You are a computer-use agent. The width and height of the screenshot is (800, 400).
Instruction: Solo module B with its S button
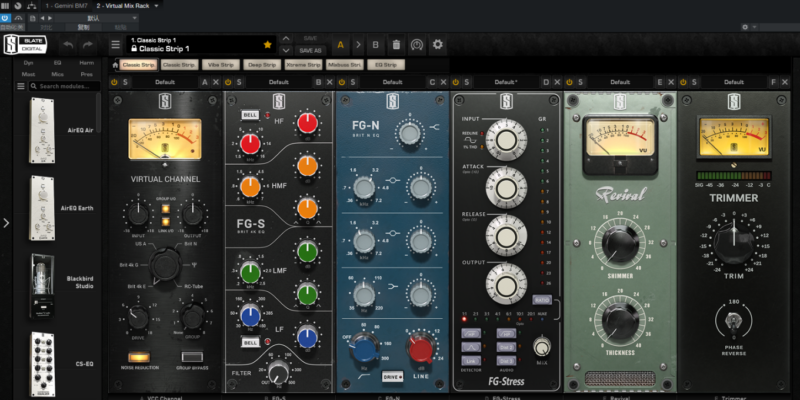[239, 82]
